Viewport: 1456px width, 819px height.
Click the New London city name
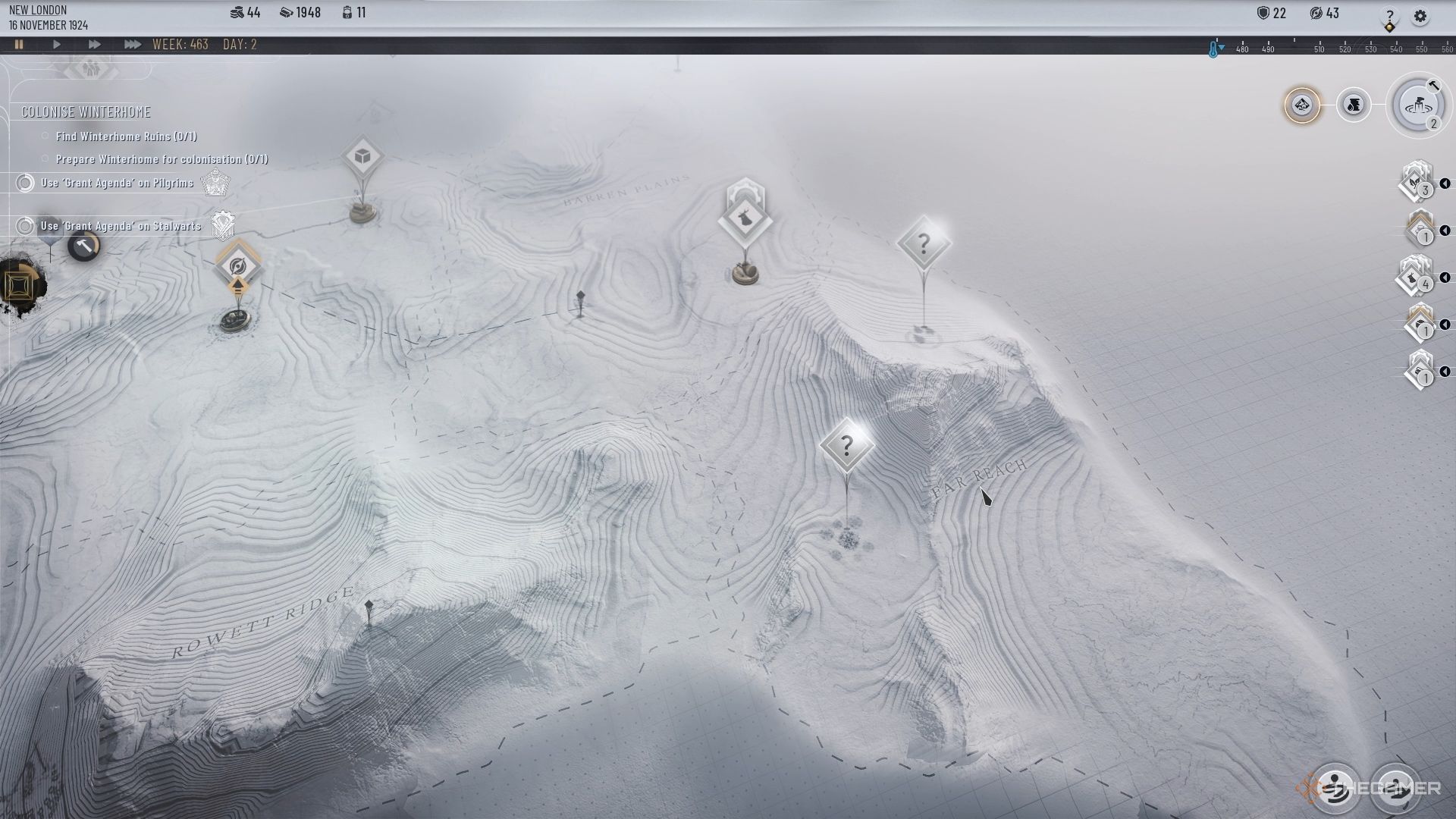[38, 10]
